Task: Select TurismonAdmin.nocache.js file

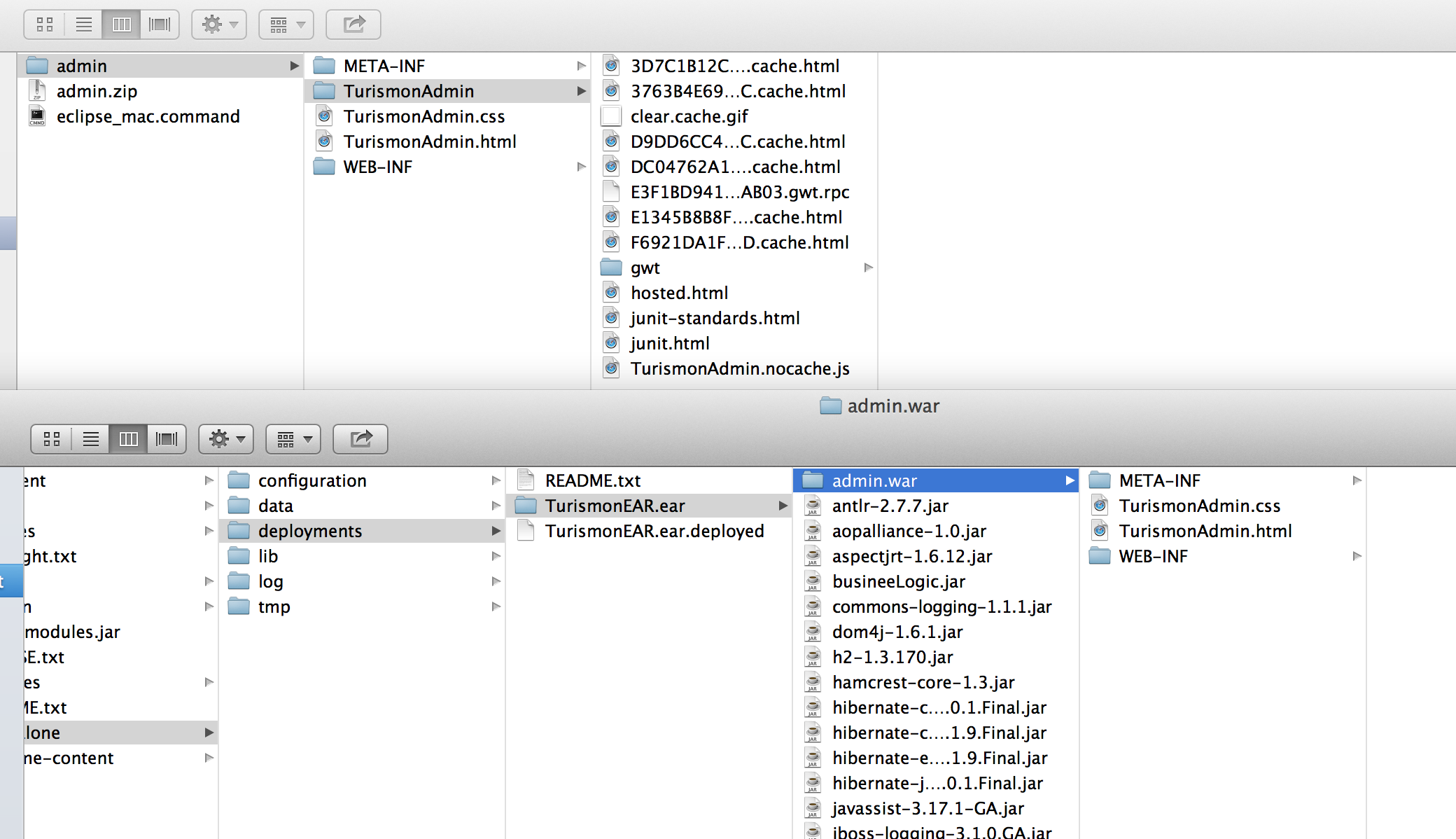Action: (x=739, y=368)
